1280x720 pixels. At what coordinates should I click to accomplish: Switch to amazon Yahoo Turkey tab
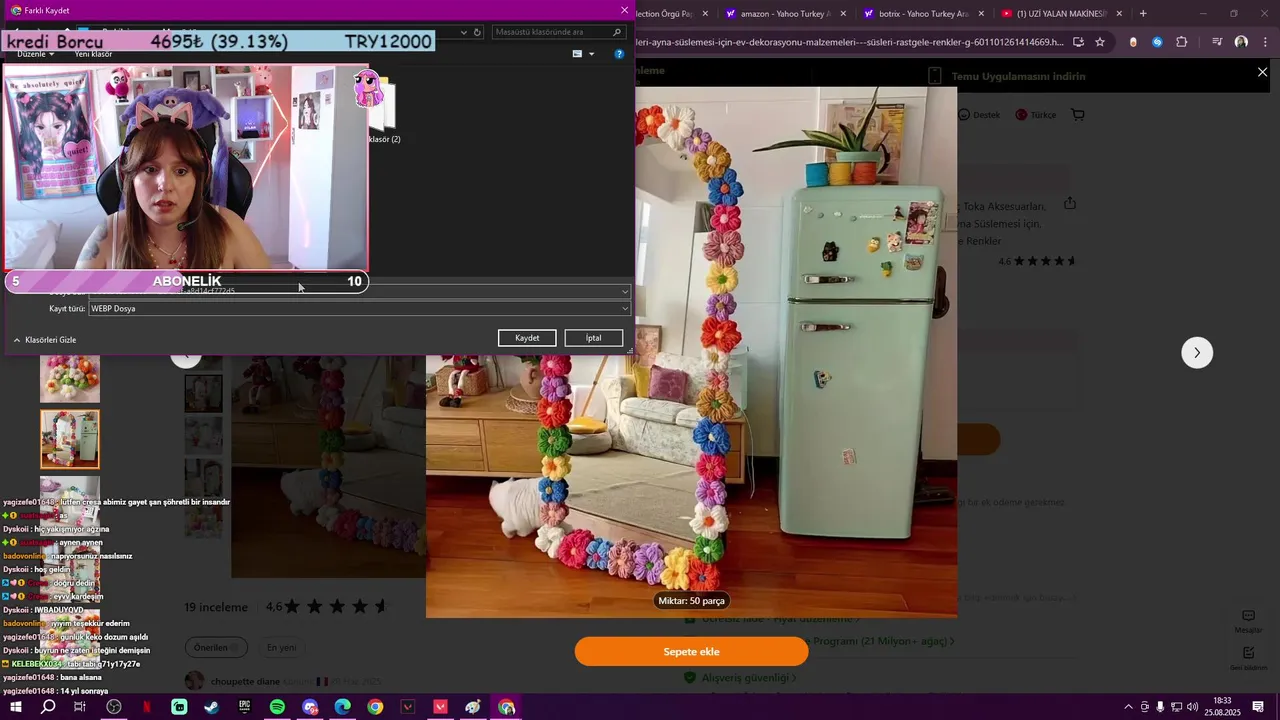pyautogui.click(x=784, y=14)
